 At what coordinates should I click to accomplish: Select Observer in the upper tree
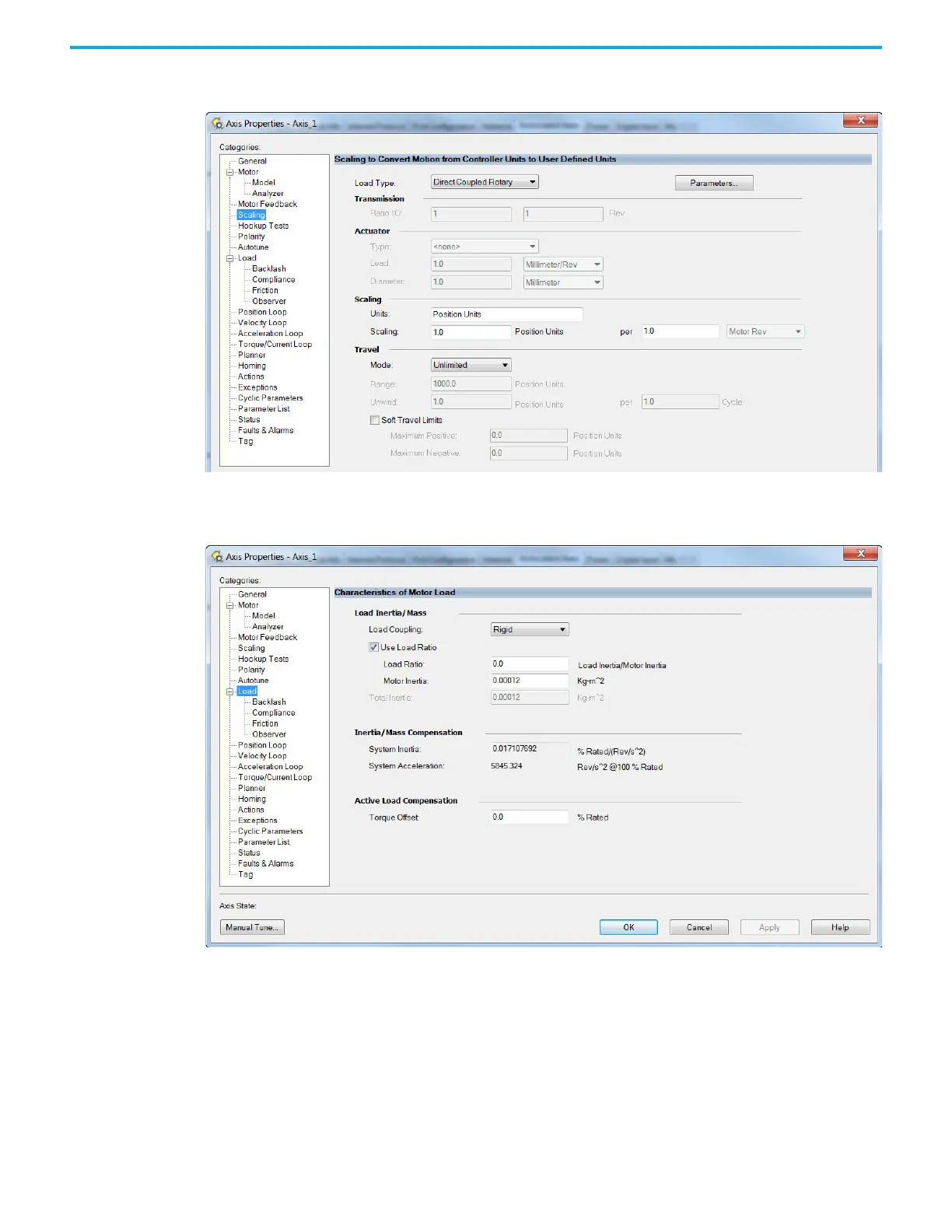[x=269, y=301]
